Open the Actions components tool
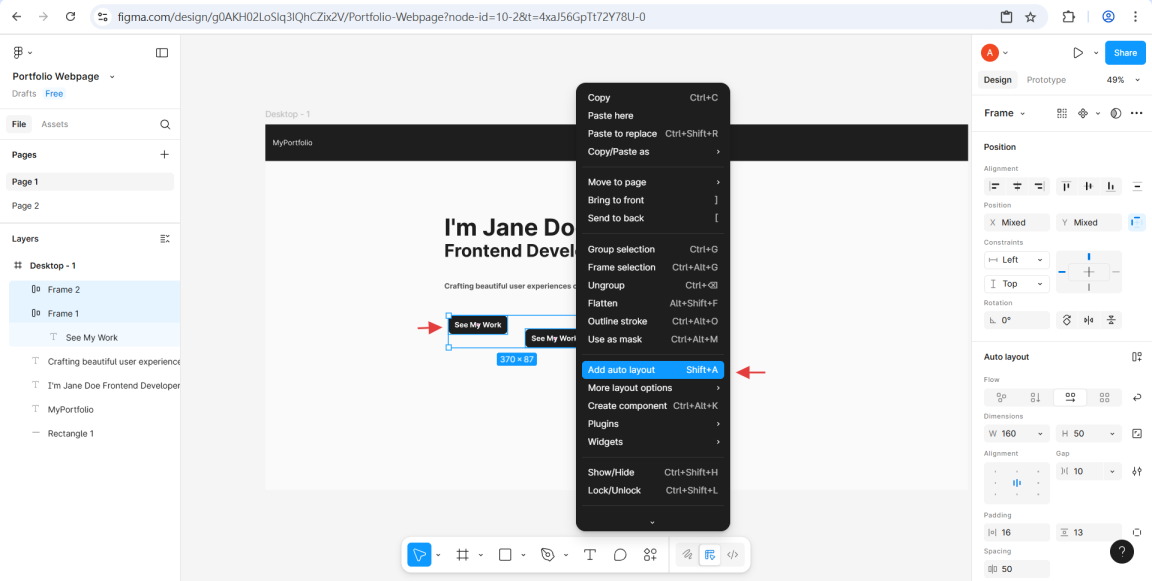Screen dimensions: 1152x581 (650, 555)
